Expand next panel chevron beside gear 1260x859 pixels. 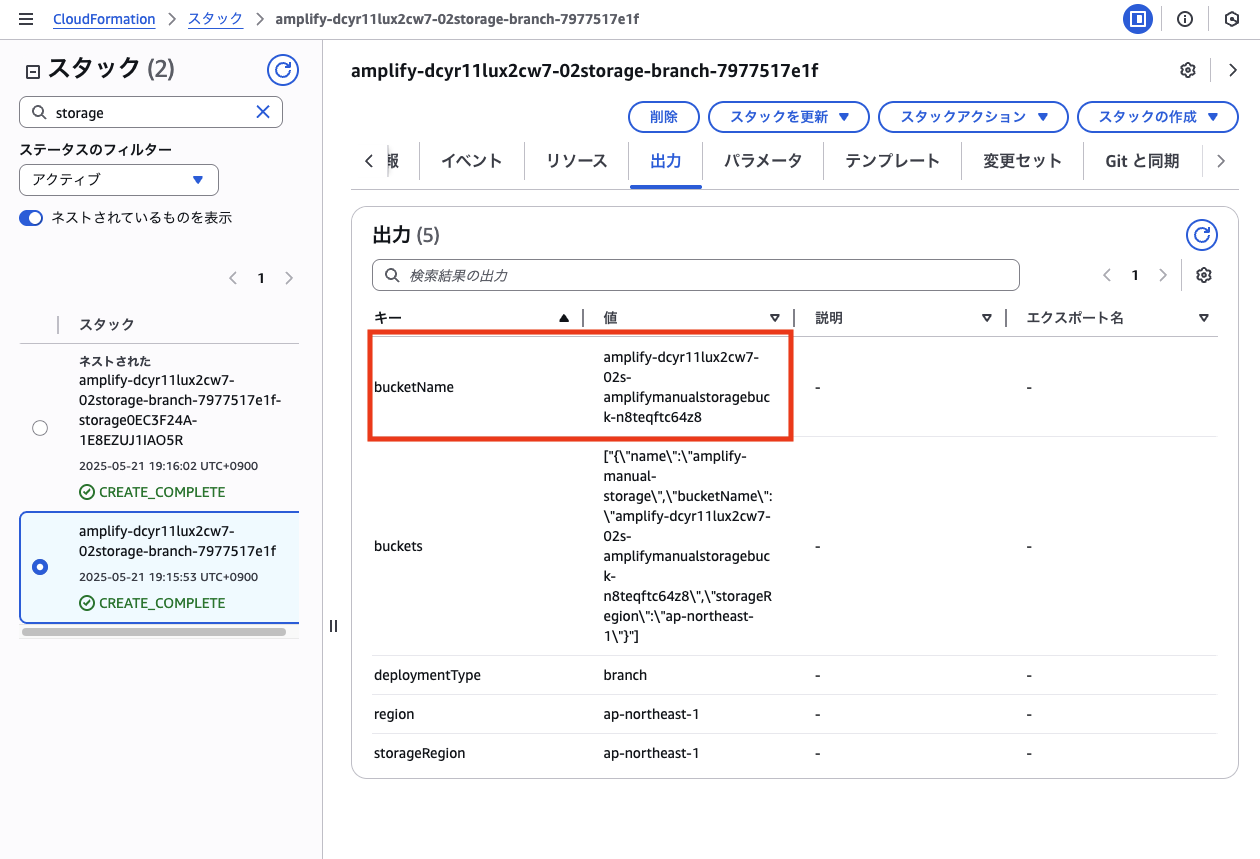(1232, 70)
